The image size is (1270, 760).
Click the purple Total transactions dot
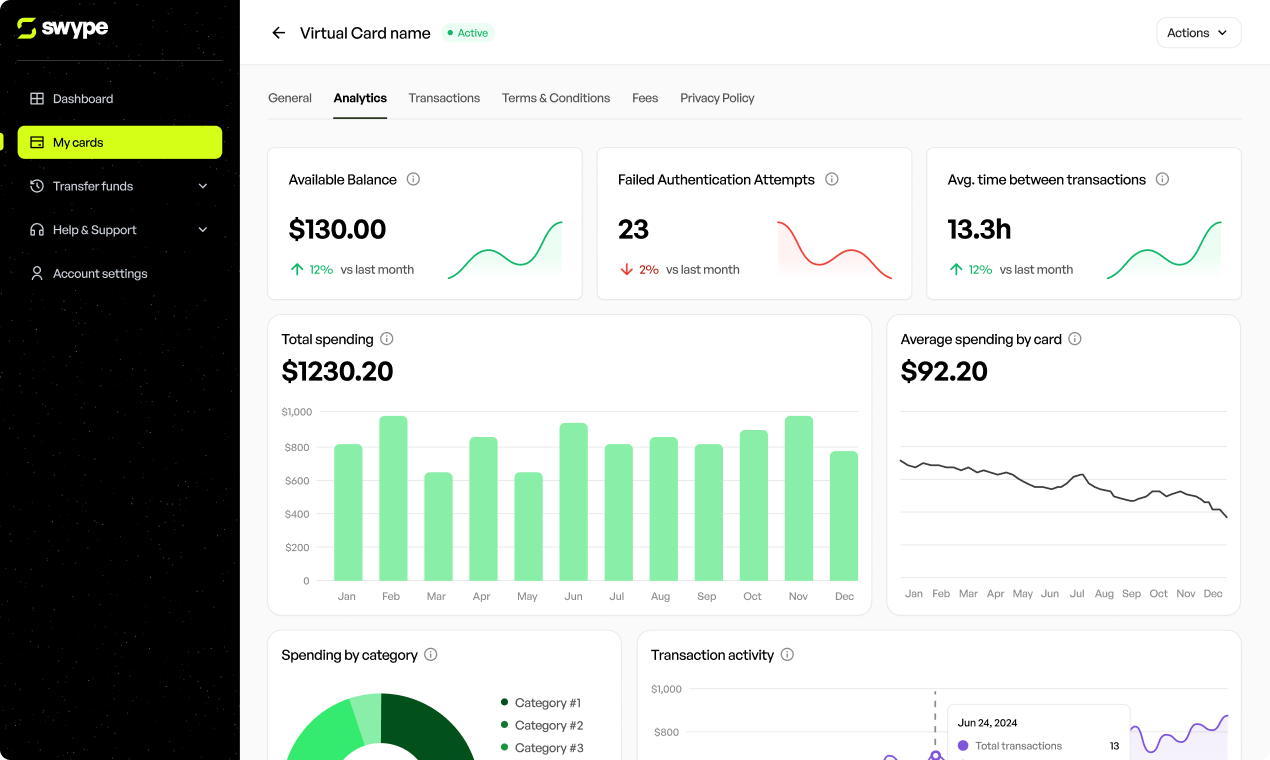[963, 746]
